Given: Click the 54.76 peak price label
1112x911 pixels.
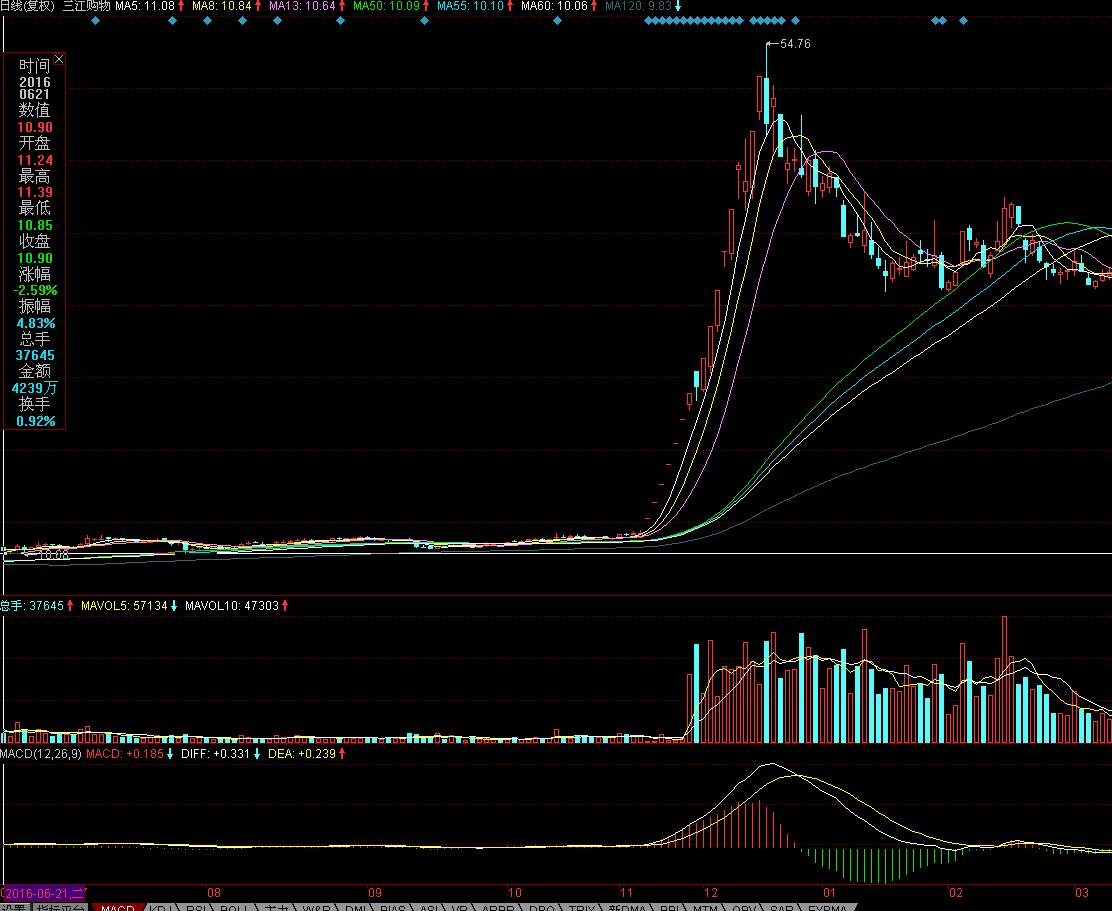Looking at the screenshot, I should 795,44.
